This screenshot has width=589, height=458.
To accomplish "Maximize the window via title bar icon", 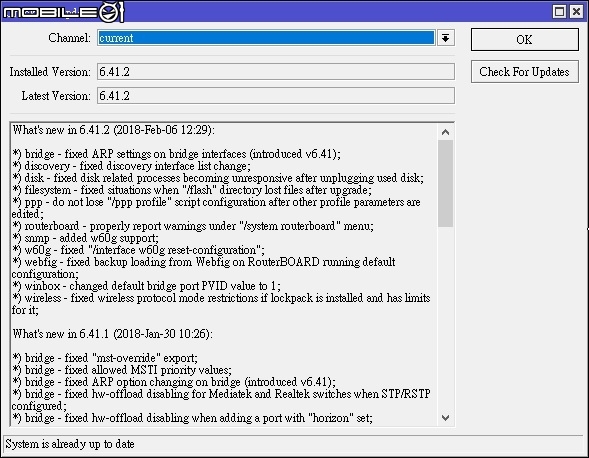I will [x=559, y=12].
